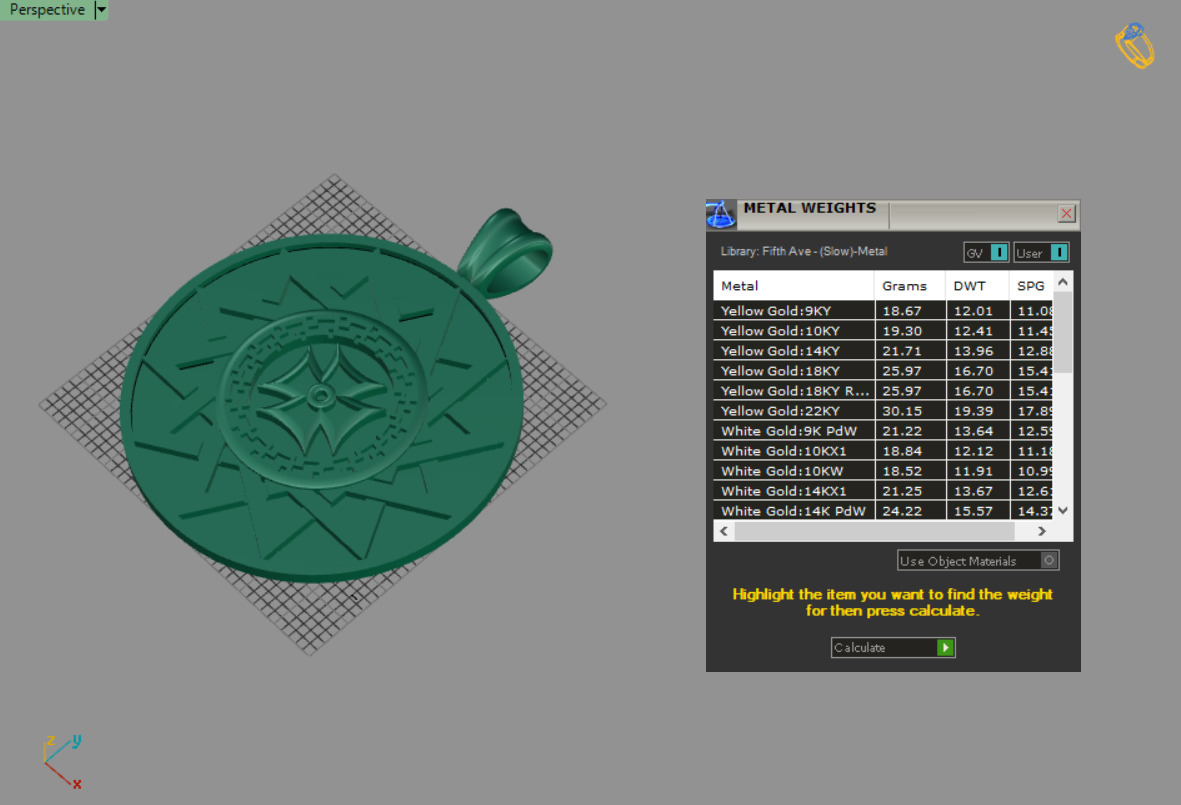Open the Perspective viewport dropdown arrow
This screenshot has width=1181, height=805.
101,10
